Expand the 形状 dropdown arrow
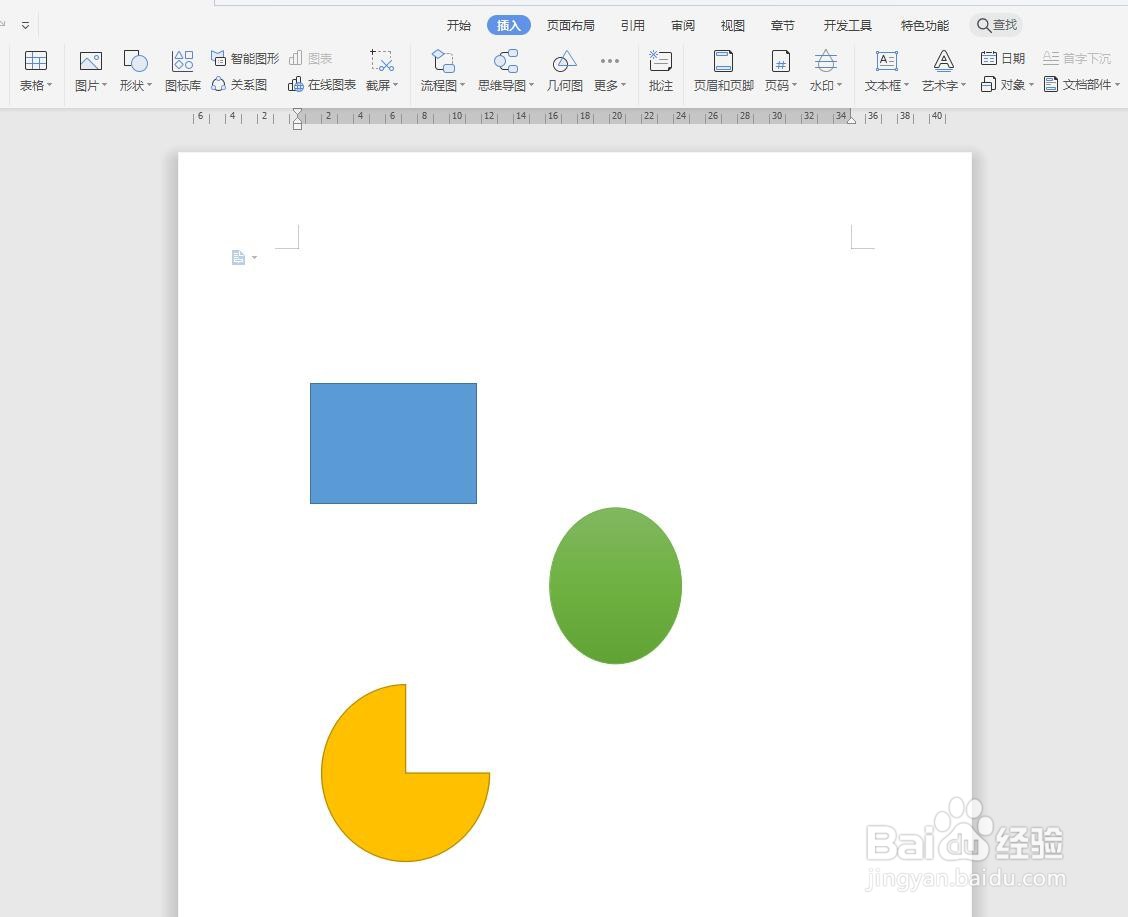 tap(149, 85)
